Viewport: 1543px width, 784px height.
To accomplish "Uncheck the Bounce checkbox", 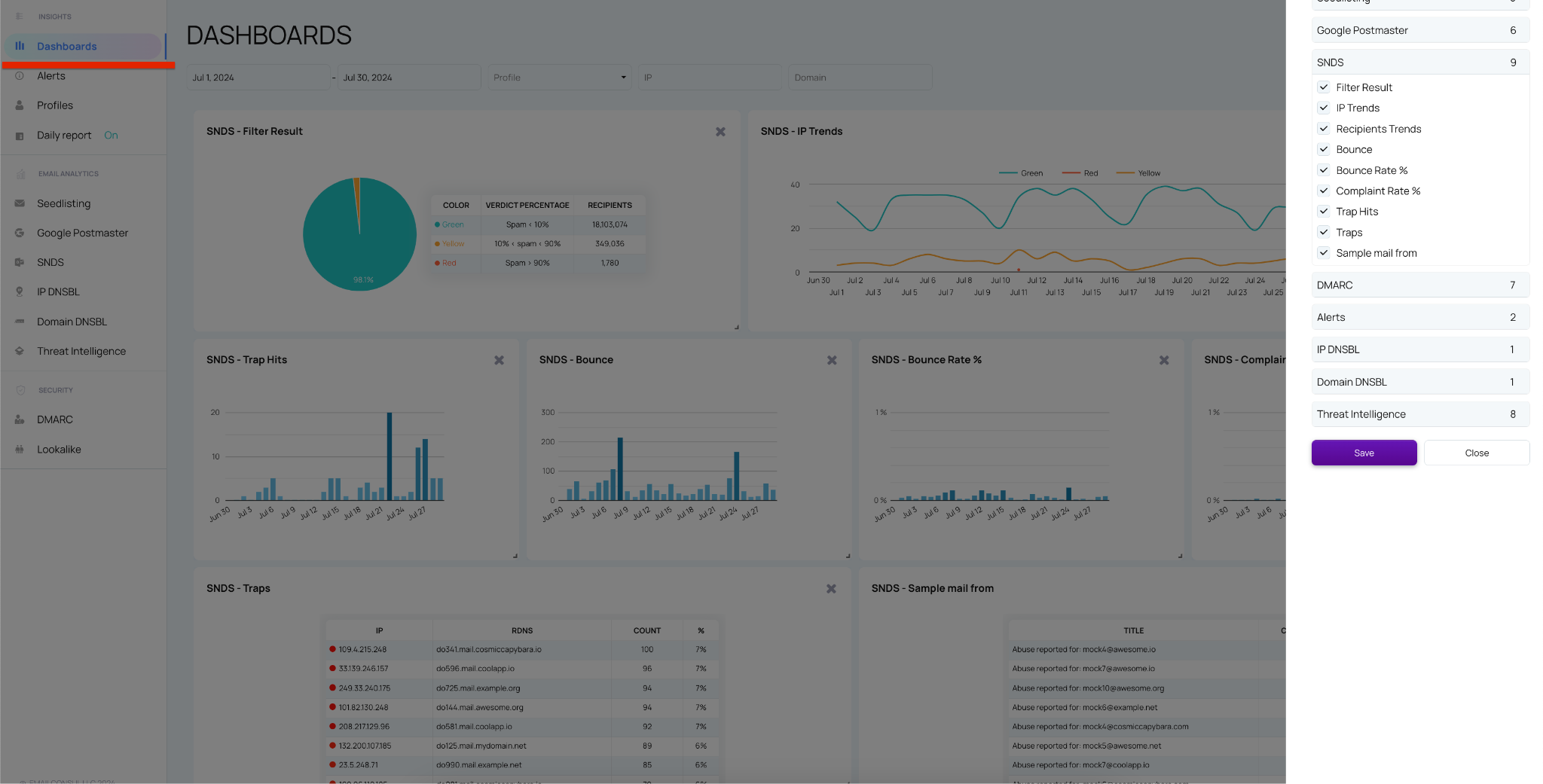I will pyautogui.click(x=1323, y=149).
